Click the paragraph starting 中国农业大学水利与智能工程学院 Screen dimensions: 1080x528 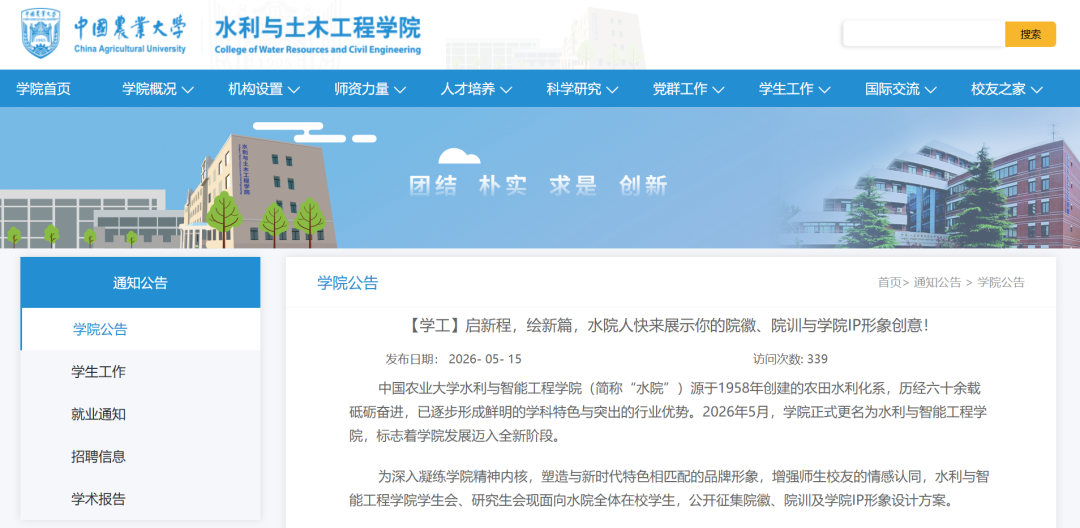point(669,412)
